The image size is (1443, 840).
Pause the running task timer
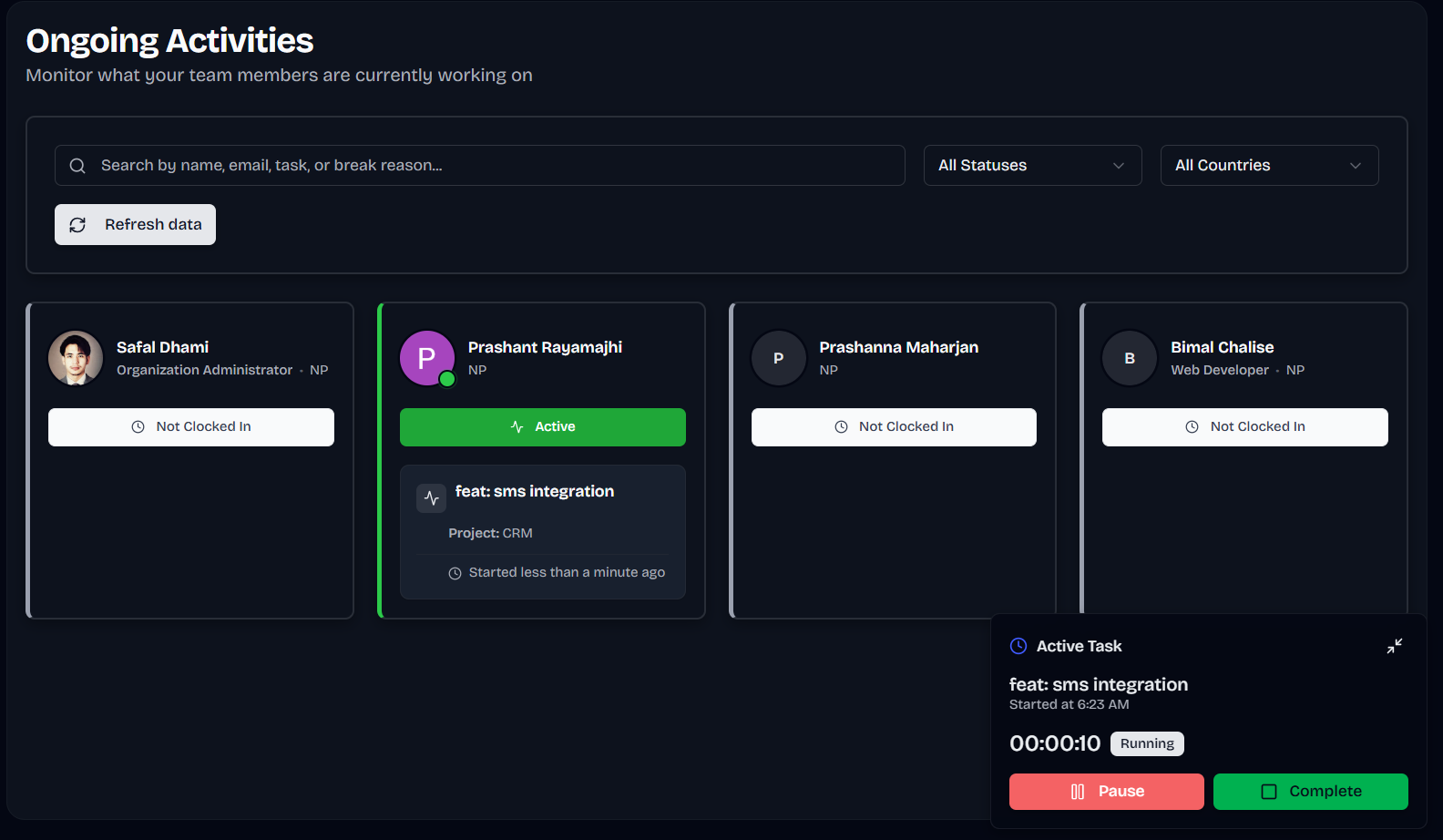click(x=1106, y=792)
